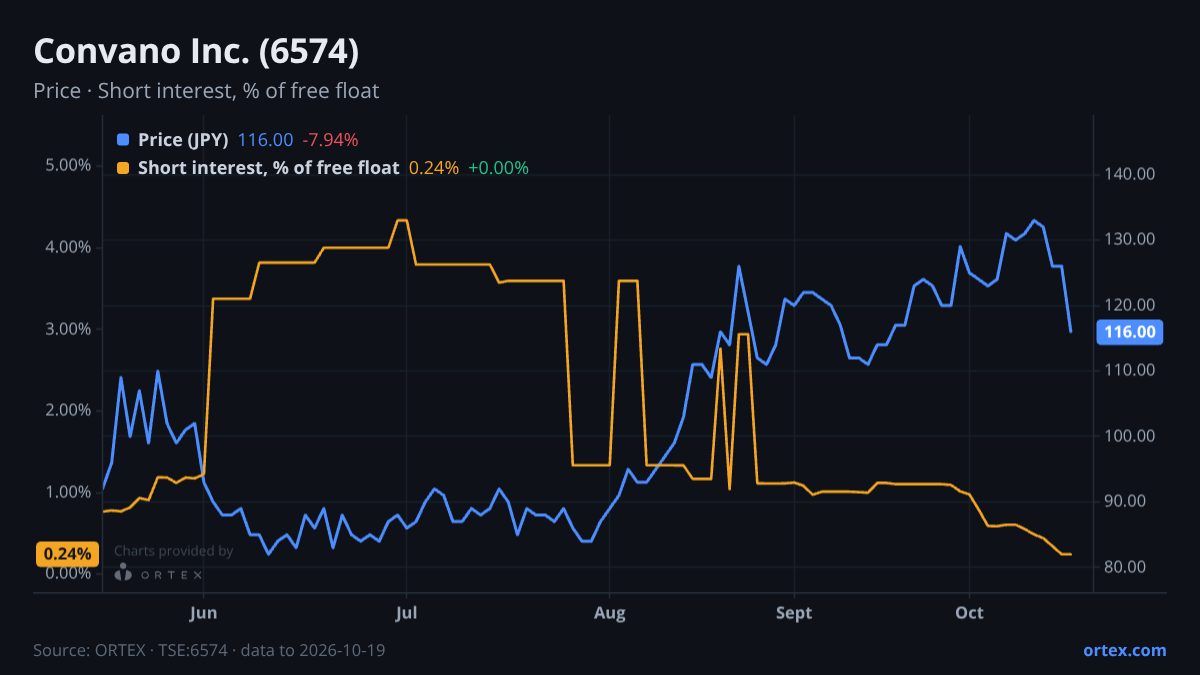Click the orange Short interest legend swatch
The image size is (1200, 675).
123,168
